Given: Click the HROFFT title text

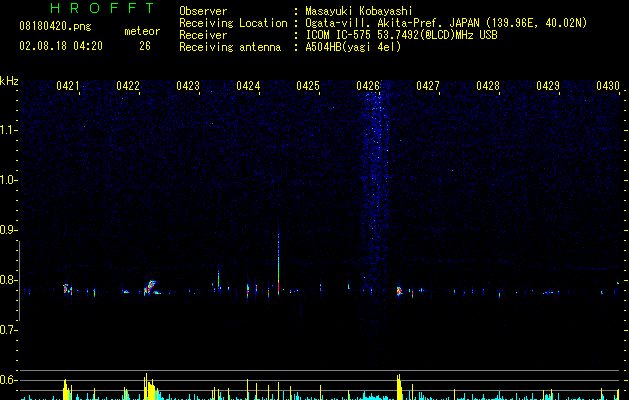Looking at the screenshot, I should click(102, 8).
